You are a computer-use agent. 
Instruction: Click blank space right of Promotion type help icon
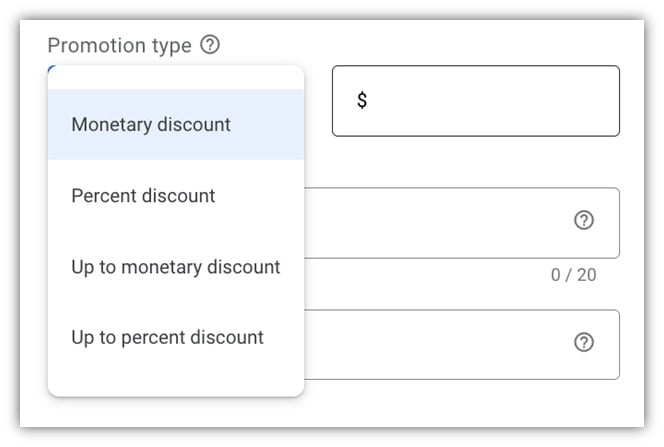[x=400, y=45]
